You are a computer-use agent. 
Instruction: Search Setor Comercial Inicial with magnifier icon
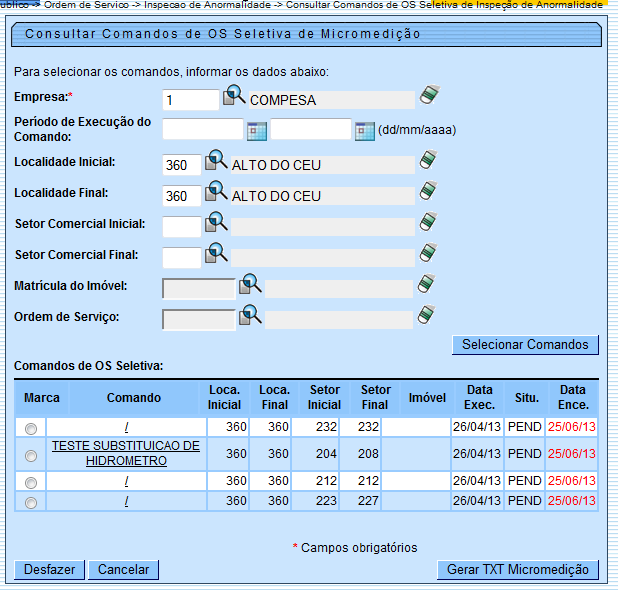(217, 224)
